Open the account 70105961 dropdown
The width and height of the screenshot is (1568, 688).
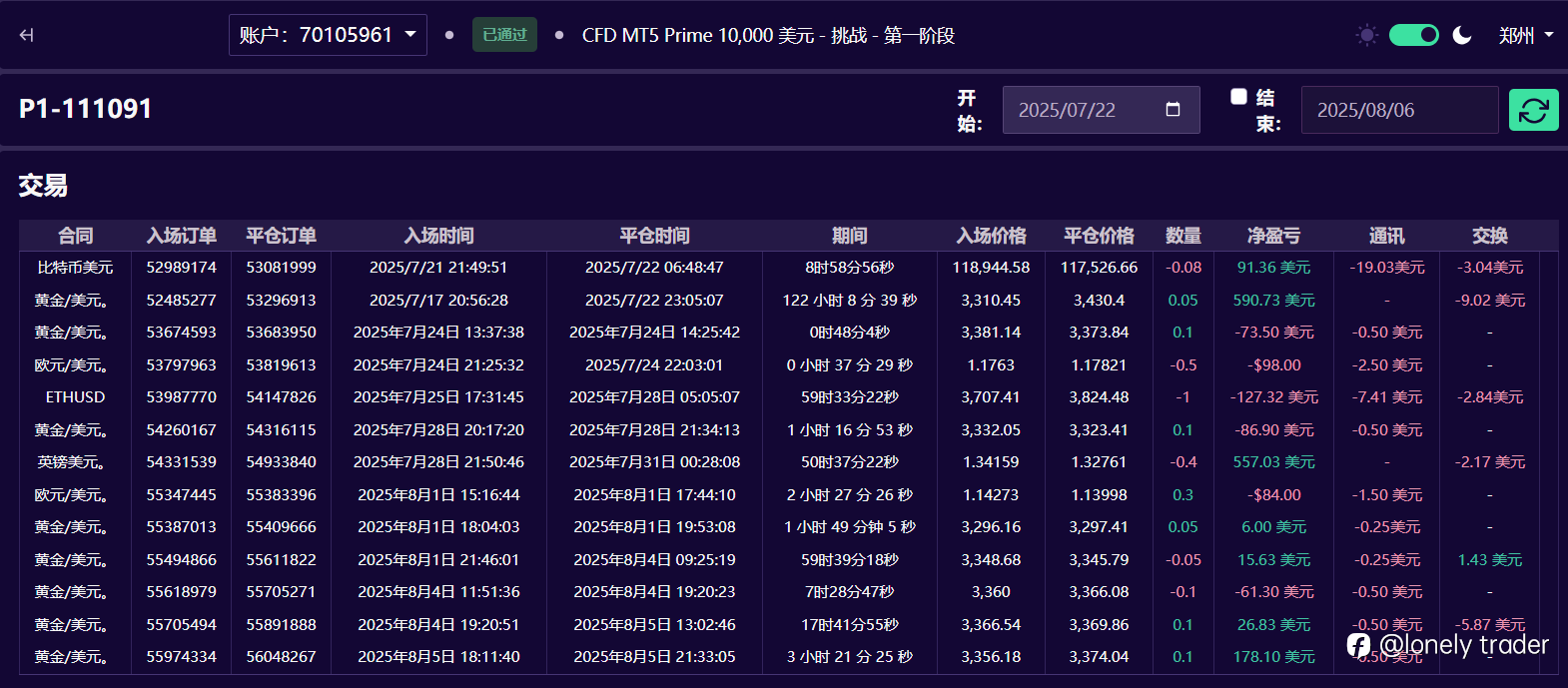[x=328, y=35]
